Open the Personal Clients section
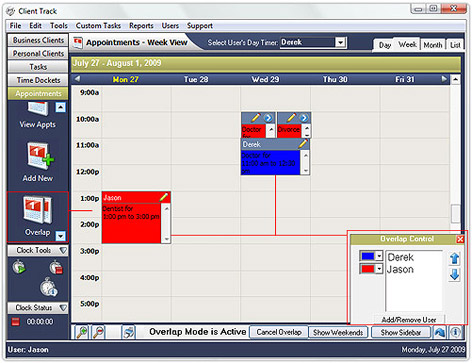The width and height of the screenshot is (472, 363). pos(38,53)
